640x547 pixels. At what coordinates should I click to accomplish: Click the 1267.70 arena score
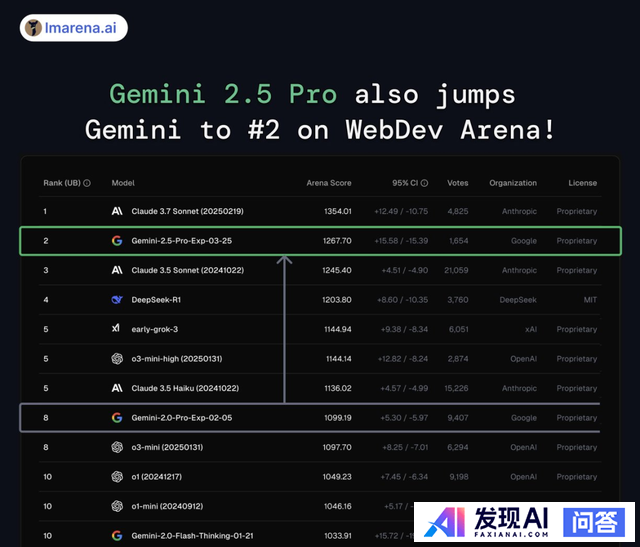[337, 241]
